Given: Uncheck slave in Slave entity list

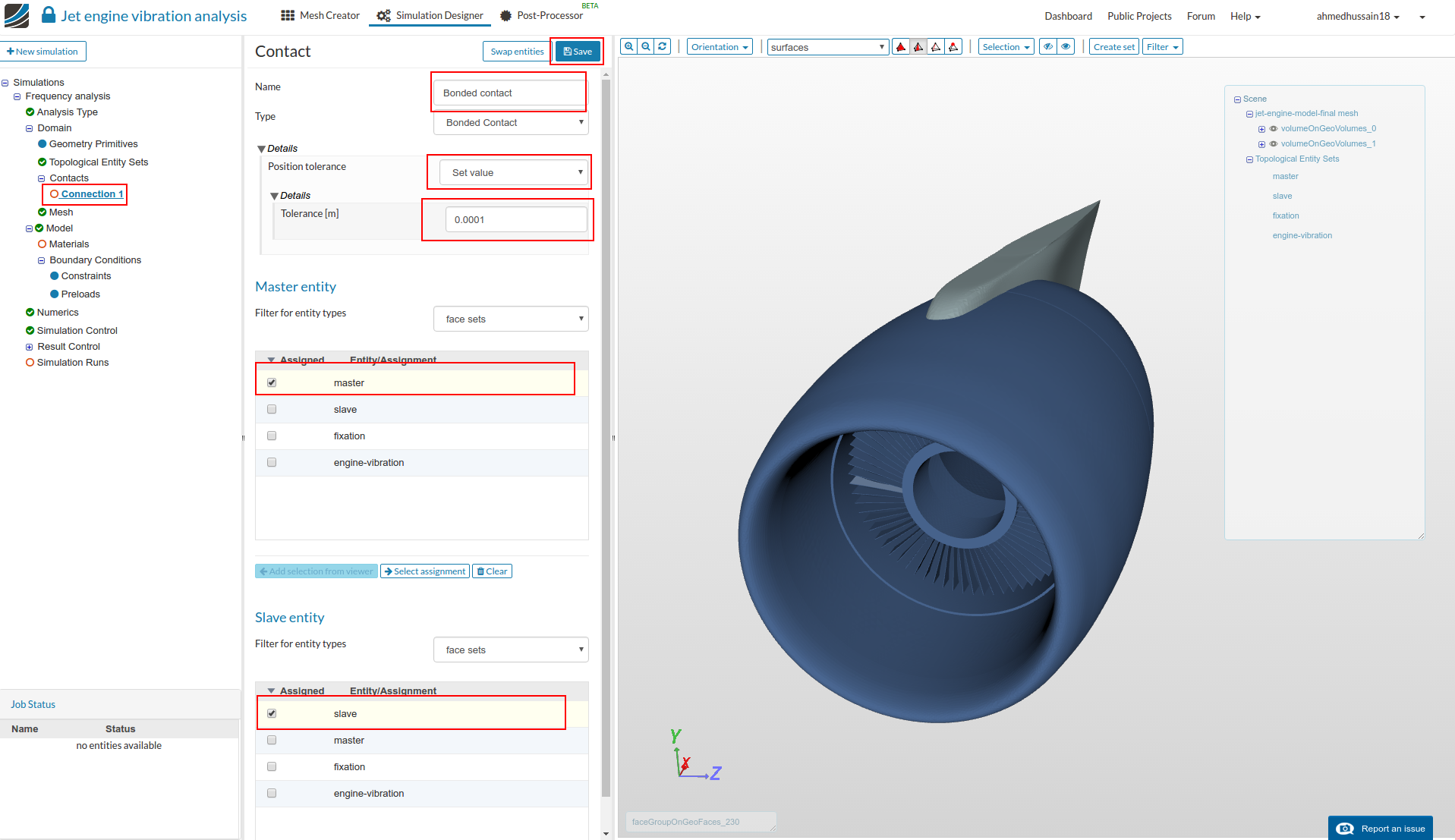Looking at the screenshot, I should 272,714.
